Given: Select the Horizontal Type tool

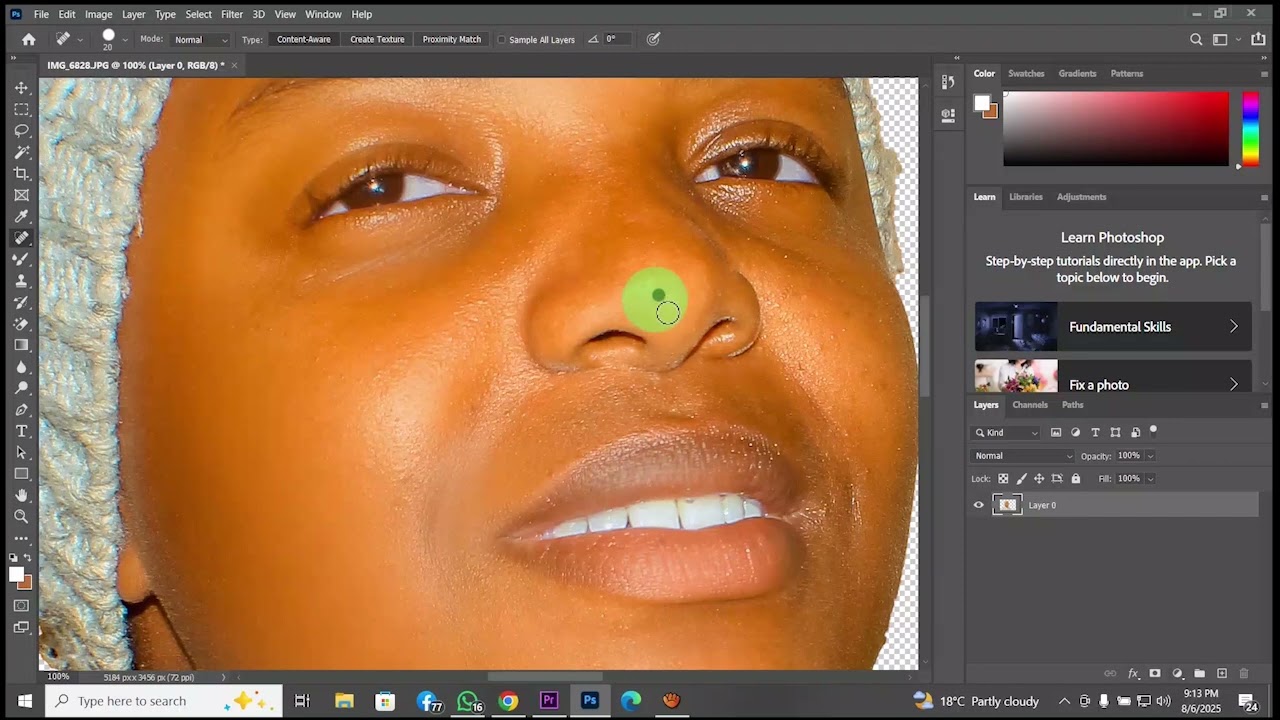Looking at the screenshot, I should pos(21,431).
